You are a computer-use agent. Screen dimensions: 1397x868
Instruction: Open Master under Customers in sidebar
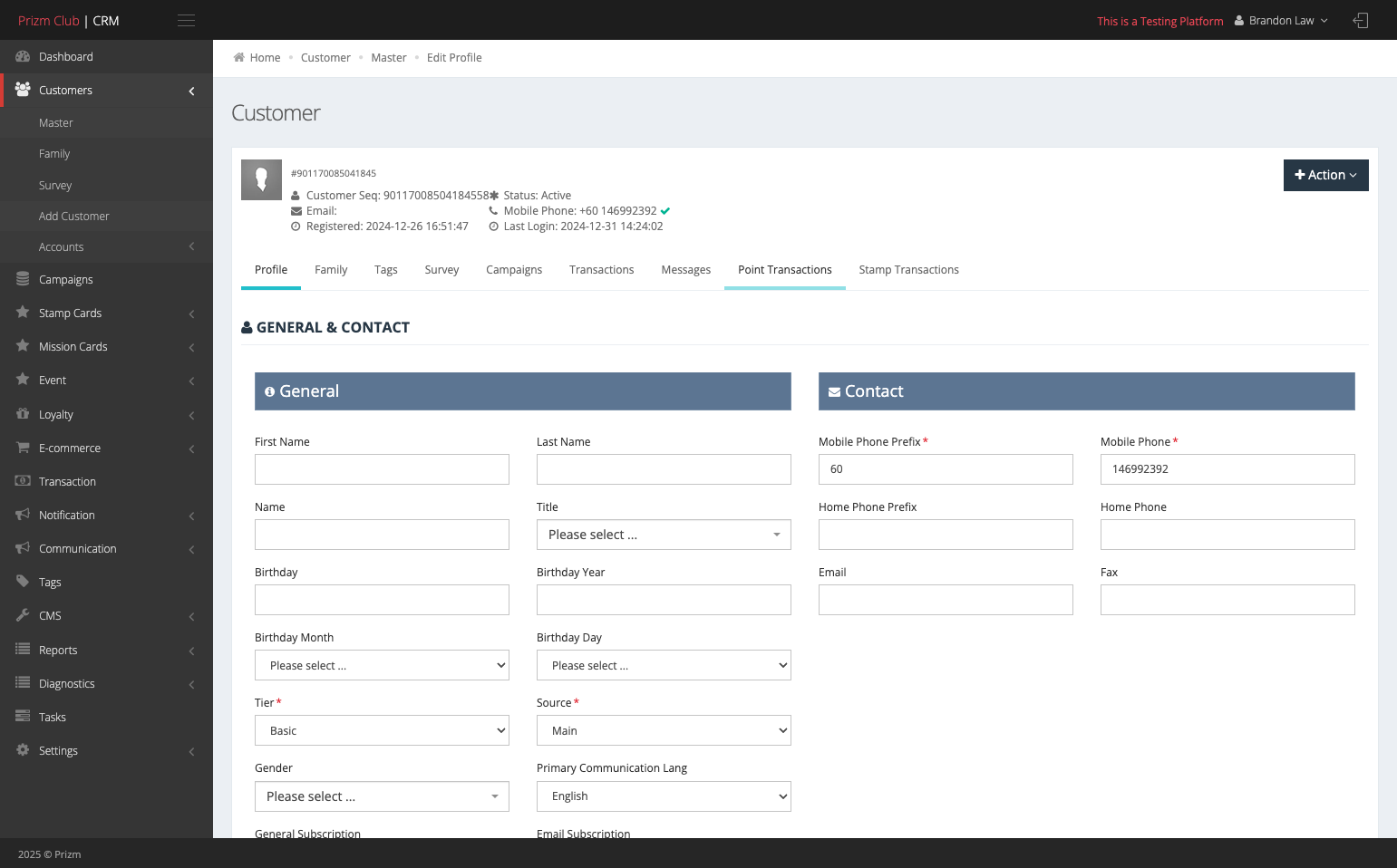(x=56, y=122)
